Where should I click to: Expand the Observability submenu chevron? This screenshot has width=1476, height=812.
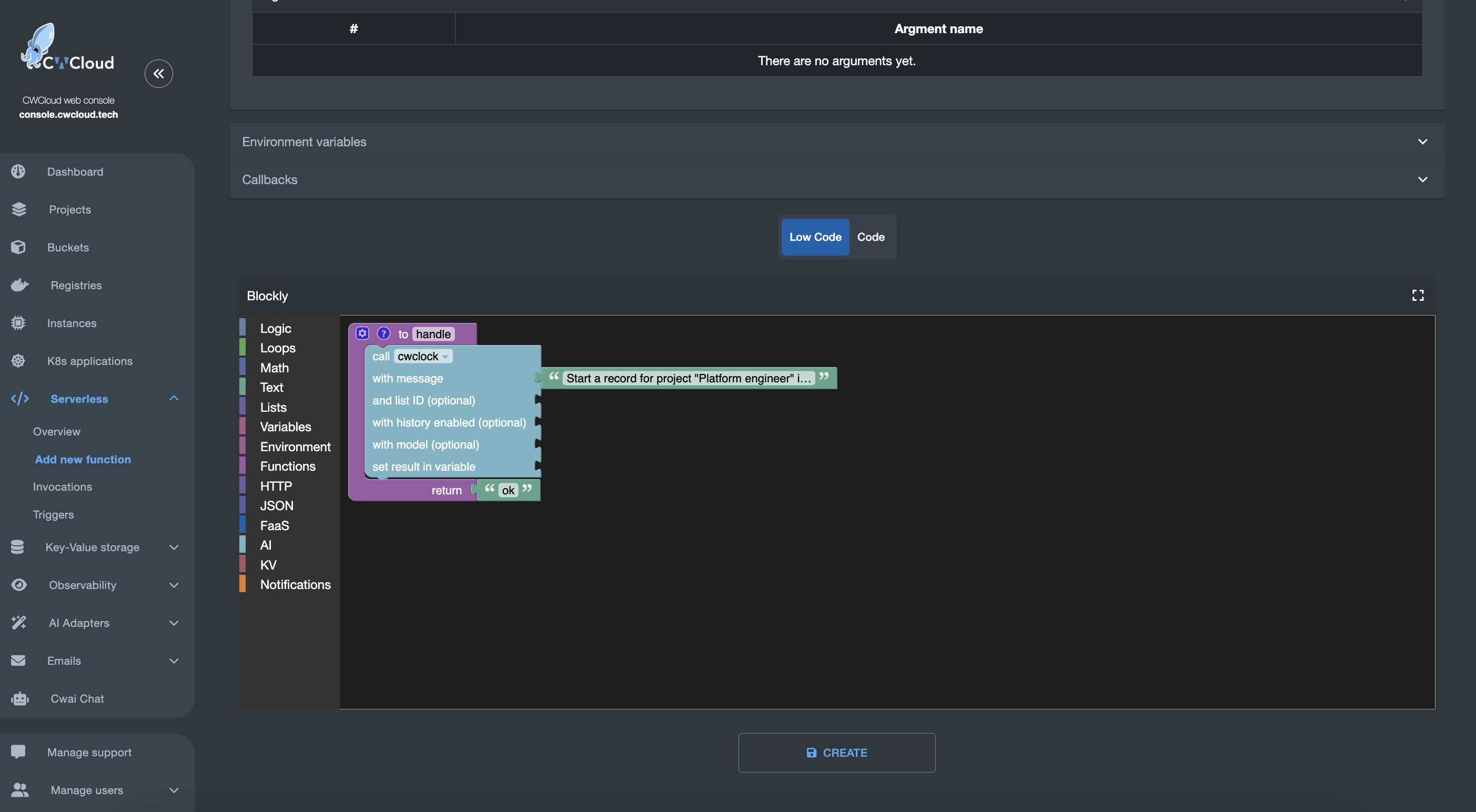click(174, 584)
